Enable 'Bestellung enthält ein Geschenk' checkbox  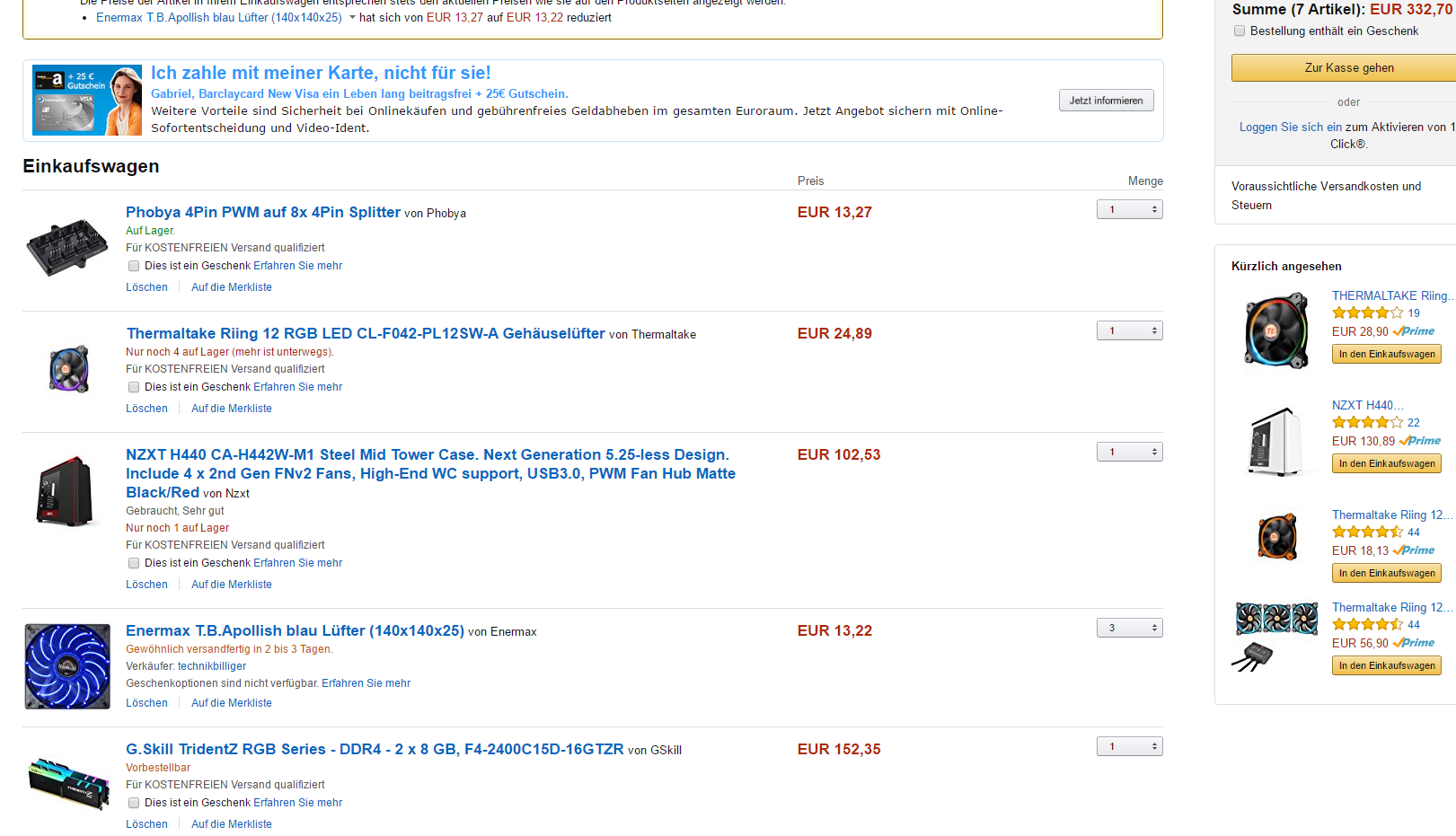pos(1240,31)
